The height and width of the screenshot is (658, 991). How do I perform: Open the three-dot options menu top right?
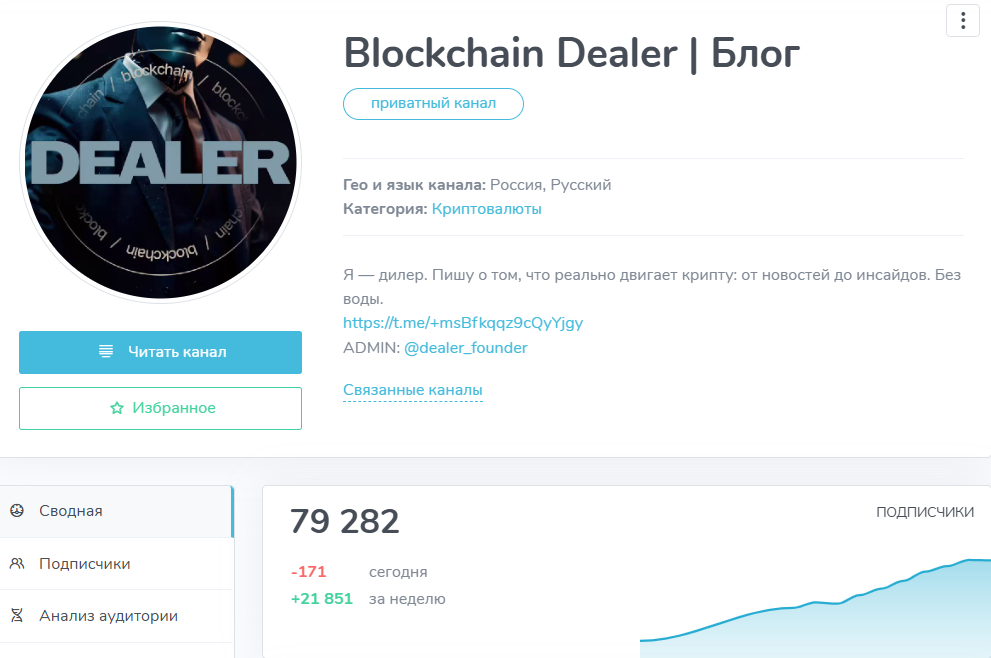[x=962, y=20]
